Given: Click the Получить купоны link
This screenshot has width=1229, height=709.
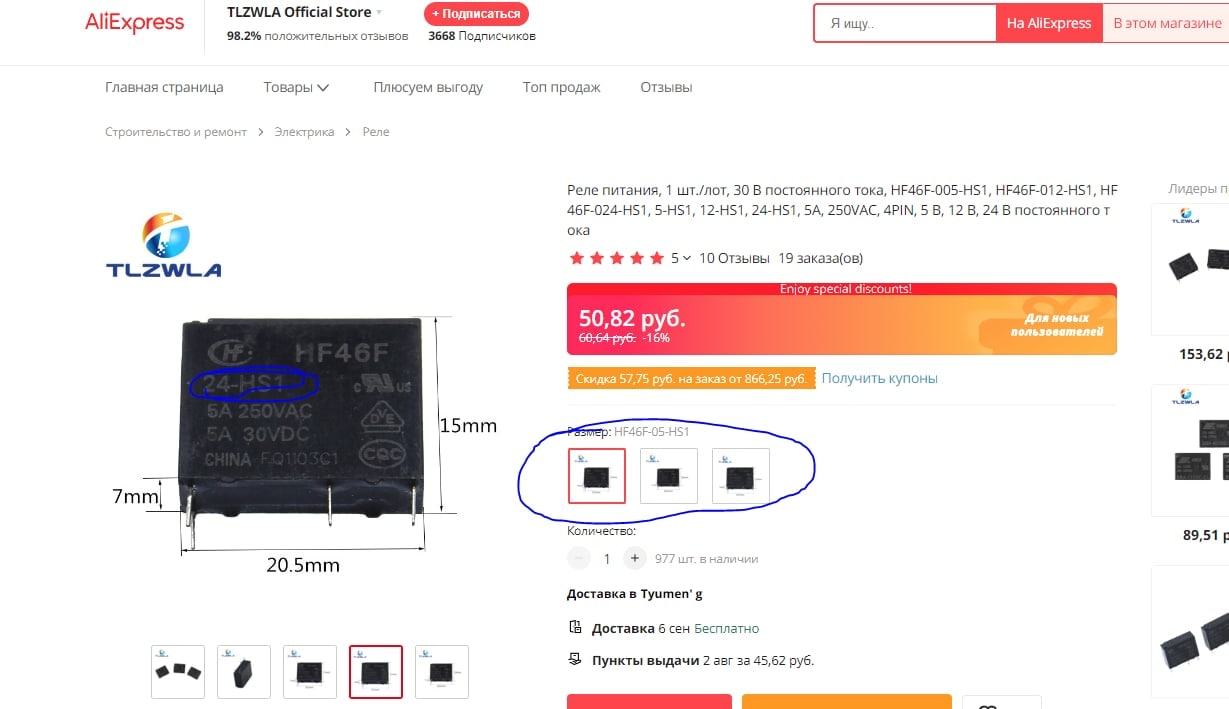Looking at the screenshot, I should point(879,378).
